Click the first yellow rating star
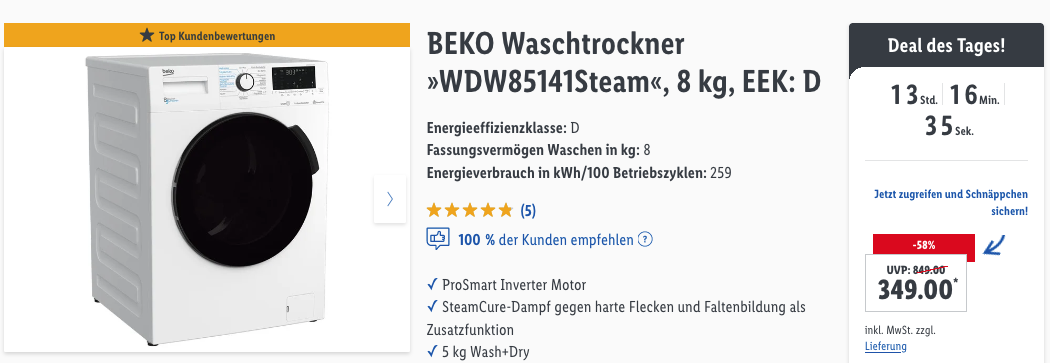Screen dimensions: 1050x363 pos(434,211)
